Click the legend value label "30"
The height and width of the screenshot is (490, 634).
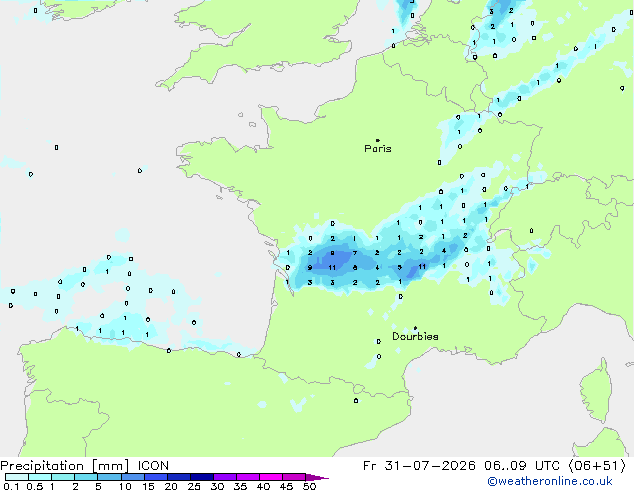pyautogui.click(x=217, y=486)
